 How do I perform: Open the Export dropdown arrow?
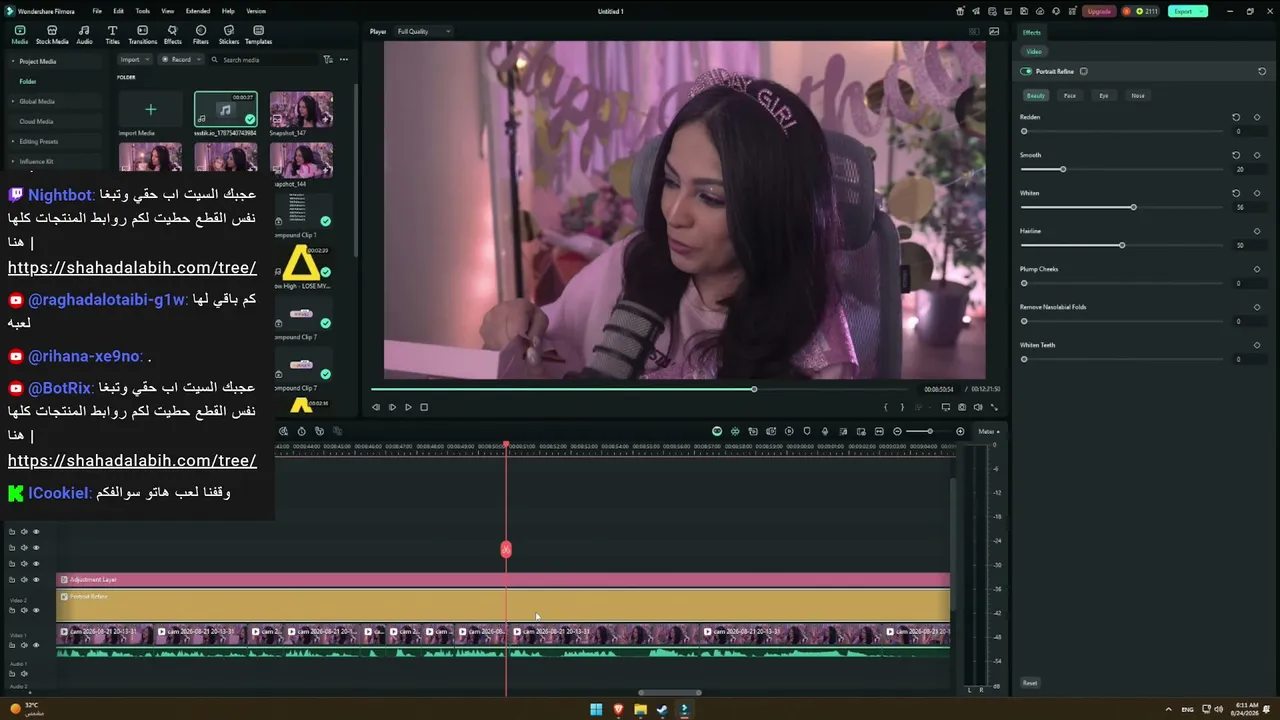click(1201, 11)
